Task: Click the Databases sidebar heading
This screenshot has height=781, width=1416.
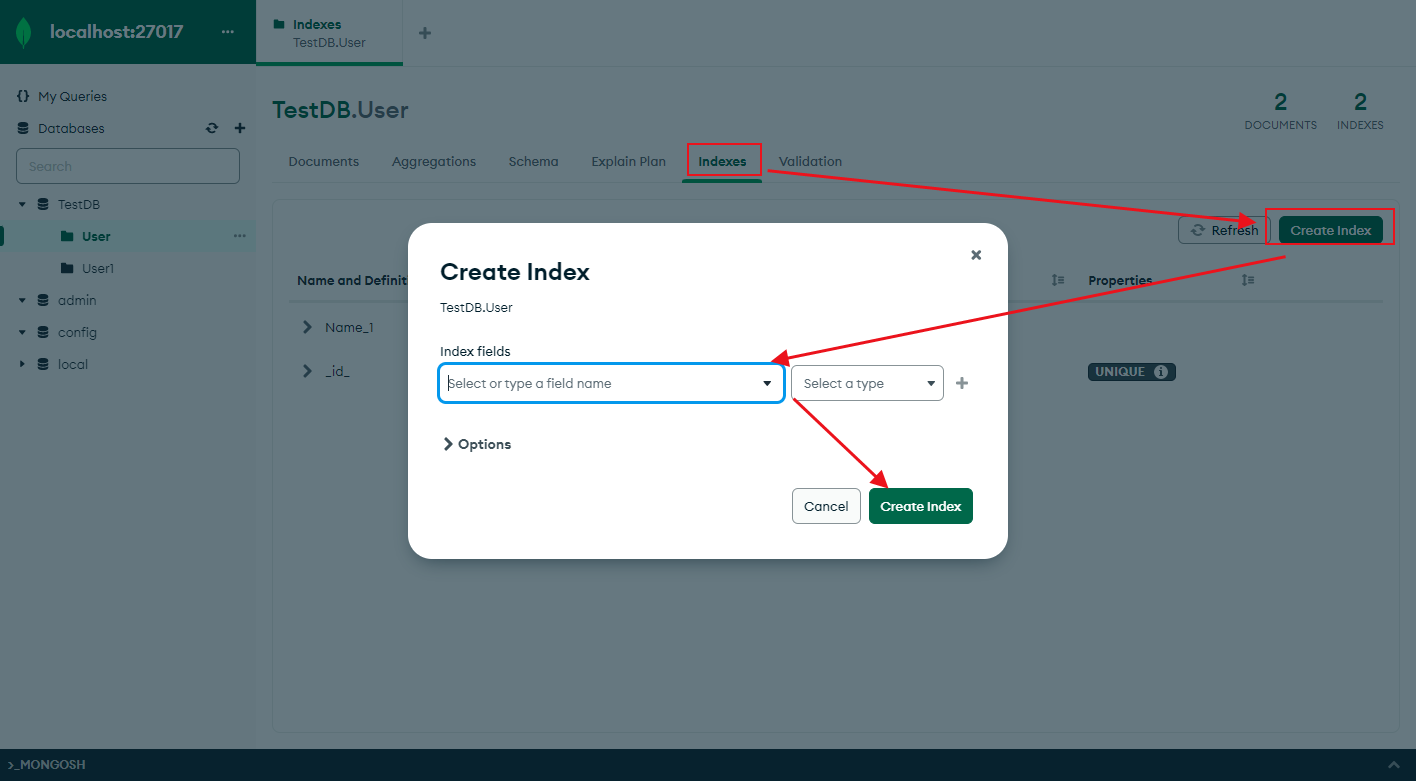Action: click(71, 128)
